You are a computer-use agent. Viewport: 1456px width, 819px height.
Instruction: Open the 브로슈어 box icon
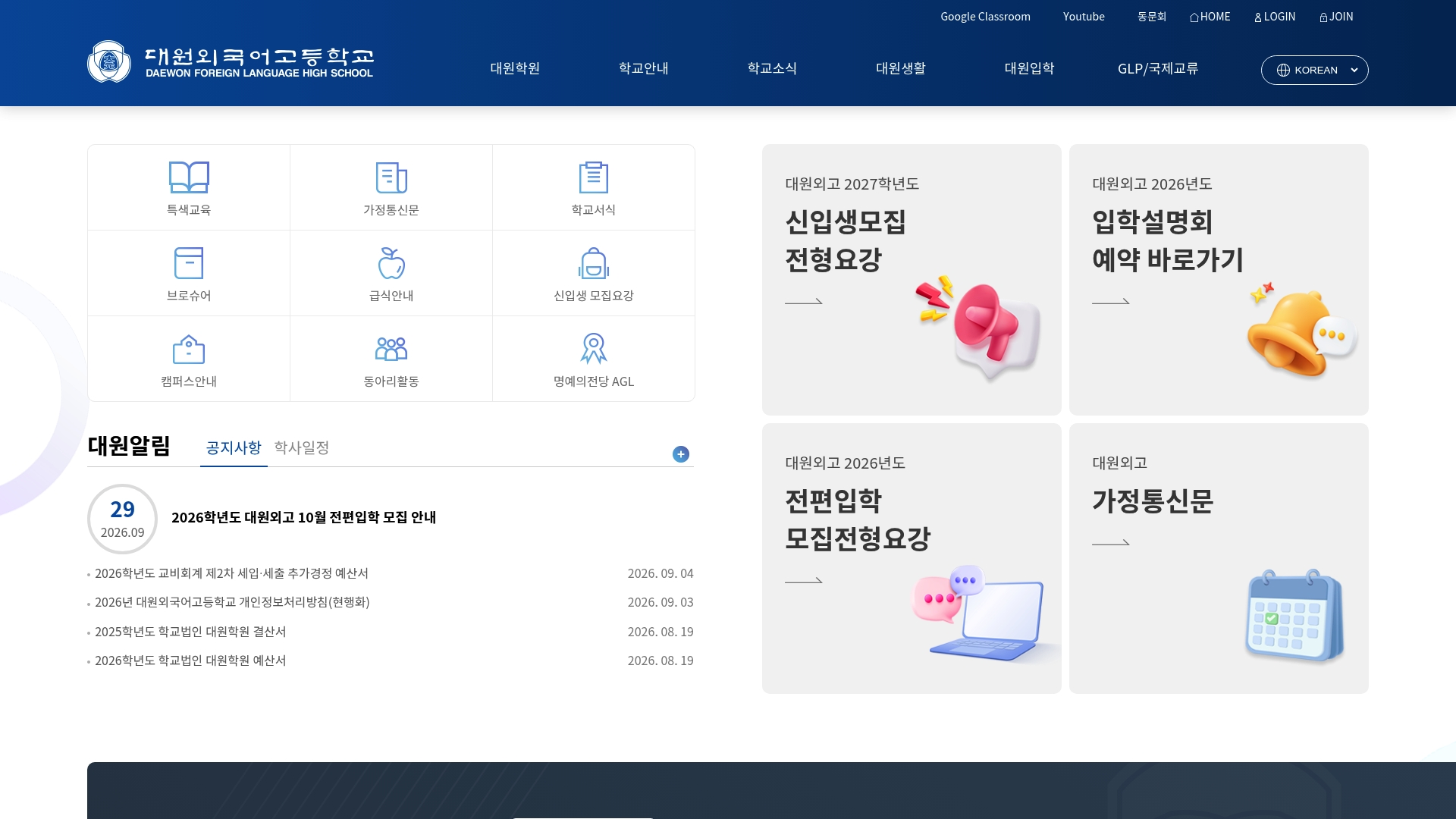pyautogui.click(x=189, y=263)
